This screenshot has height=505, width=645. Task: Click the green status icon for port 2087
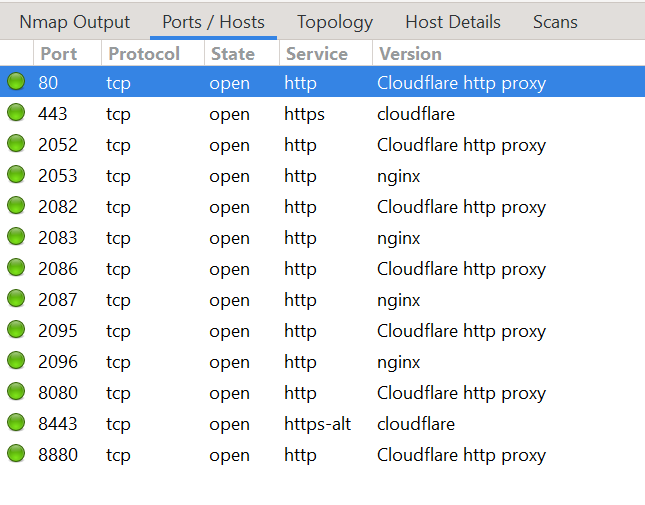16,300
